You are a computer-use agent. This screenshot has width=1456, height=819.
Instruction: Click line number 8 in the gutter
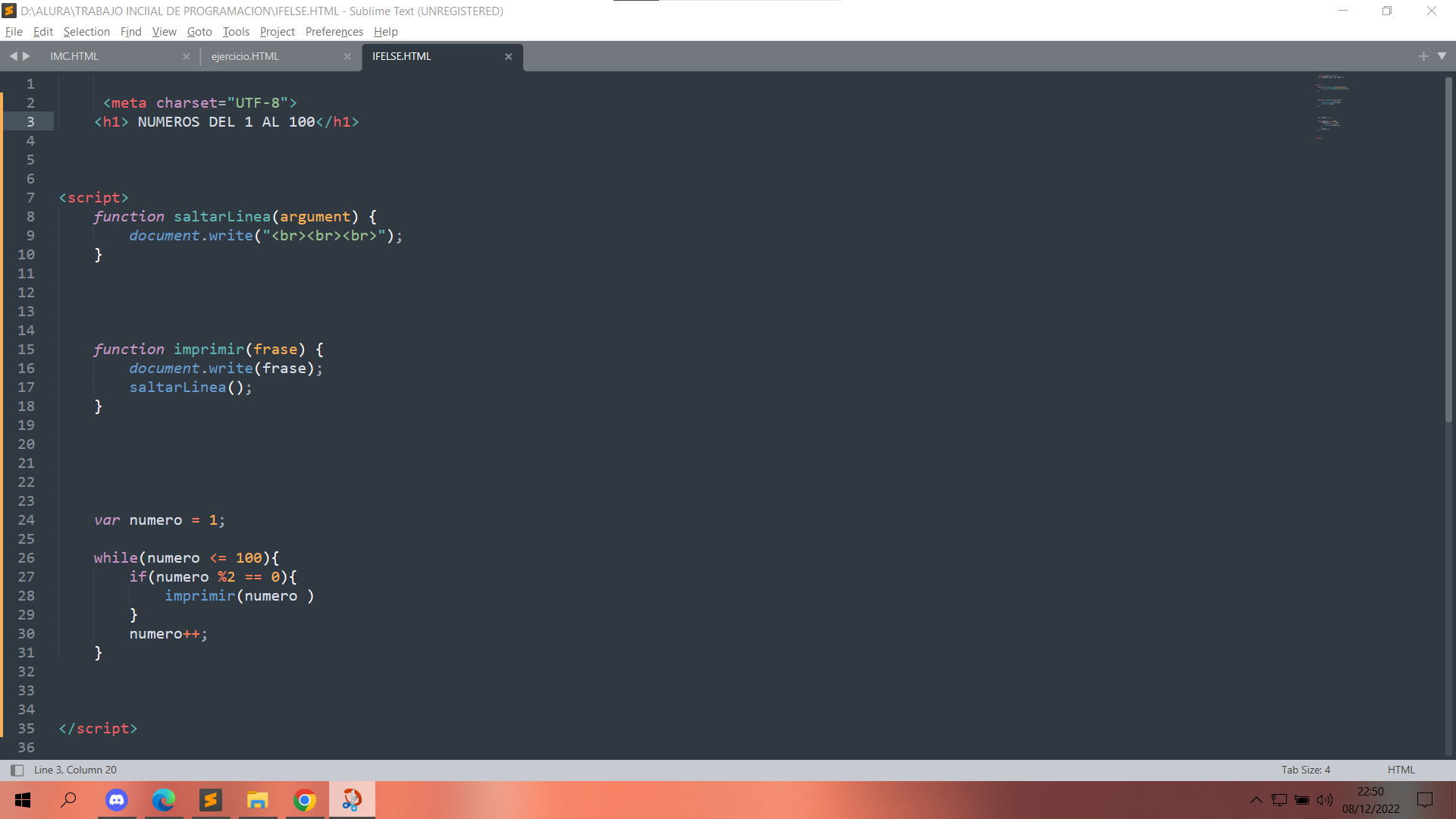(x=30, y=217)
